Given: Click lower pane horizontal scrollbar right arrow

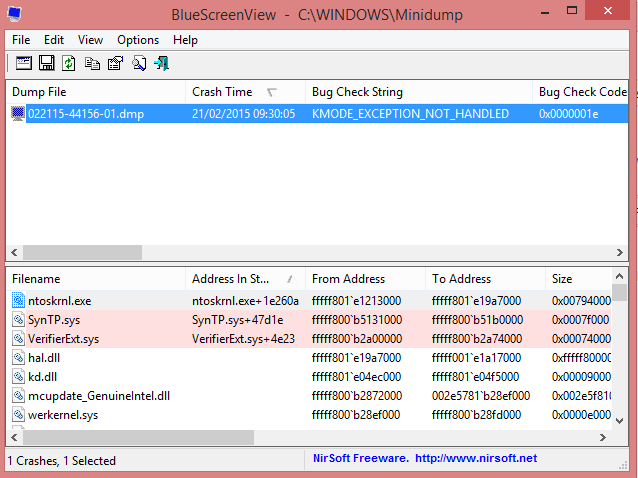Looking at the screenshot, I should (x=603, y=437).
